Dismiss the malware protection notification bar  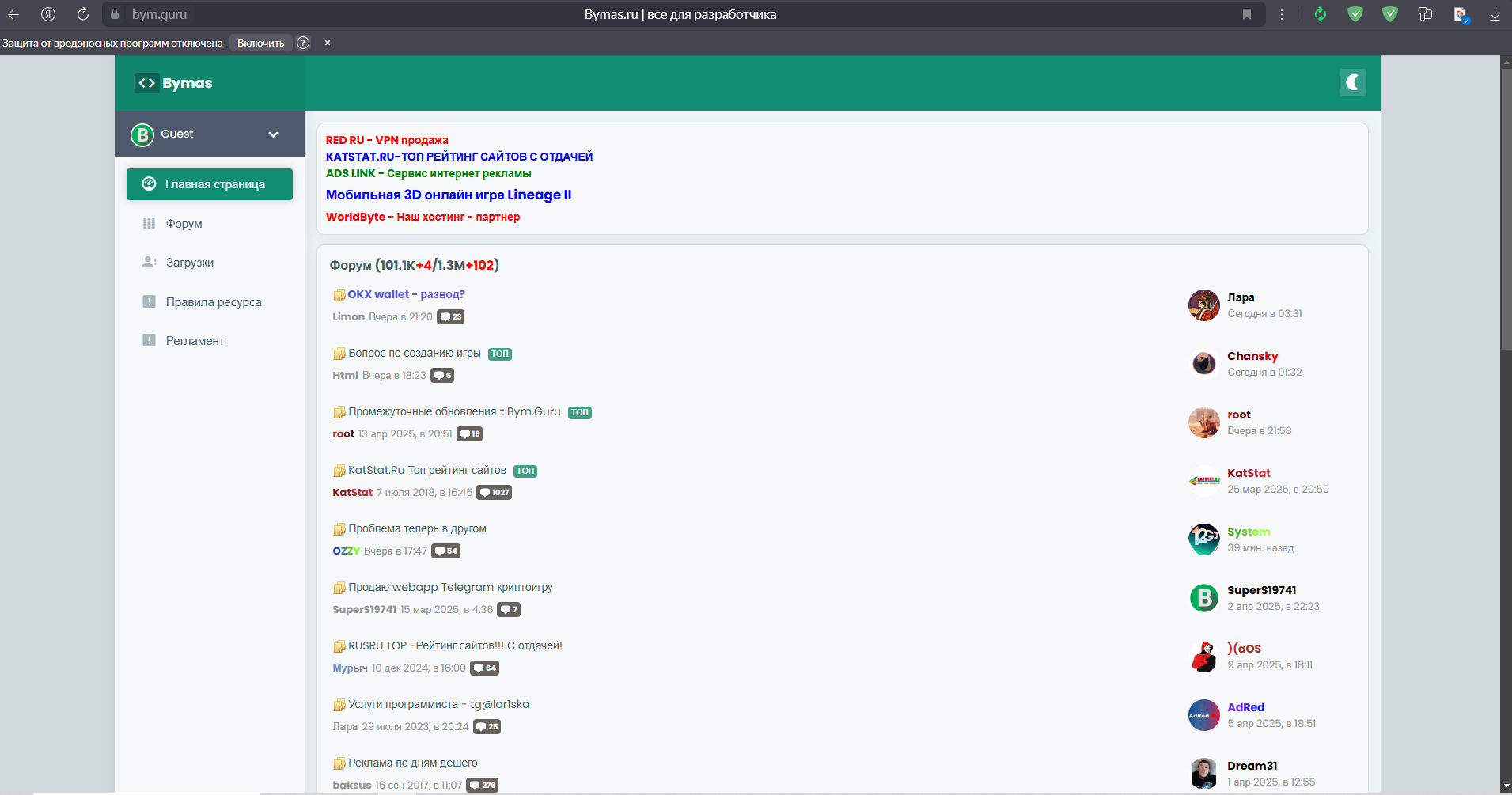pos(328,43)
